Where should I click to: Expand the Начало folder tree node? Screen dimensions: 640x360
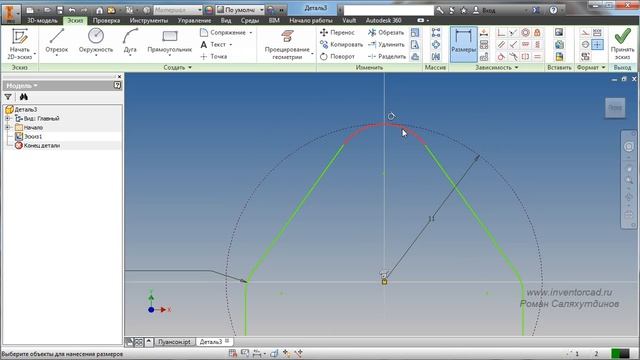[7, 127]
